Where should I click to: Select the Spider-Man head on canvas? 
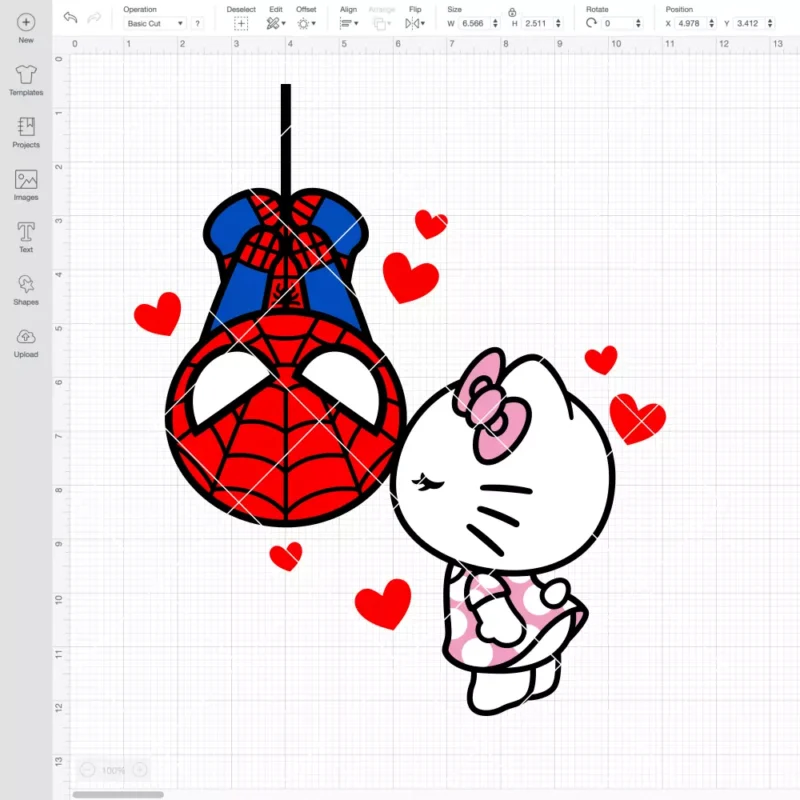pos(286,418)
